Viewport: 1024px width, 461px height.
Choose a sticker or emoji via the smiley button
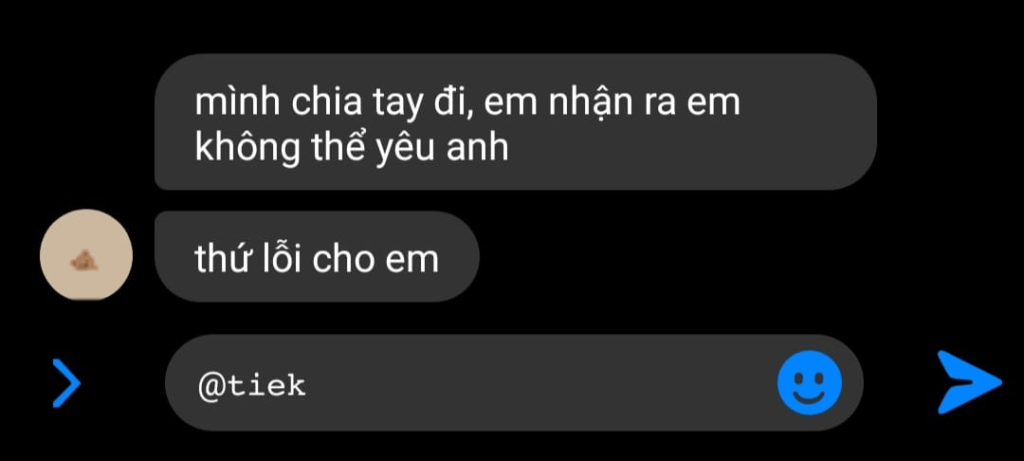tap(809, 383)
